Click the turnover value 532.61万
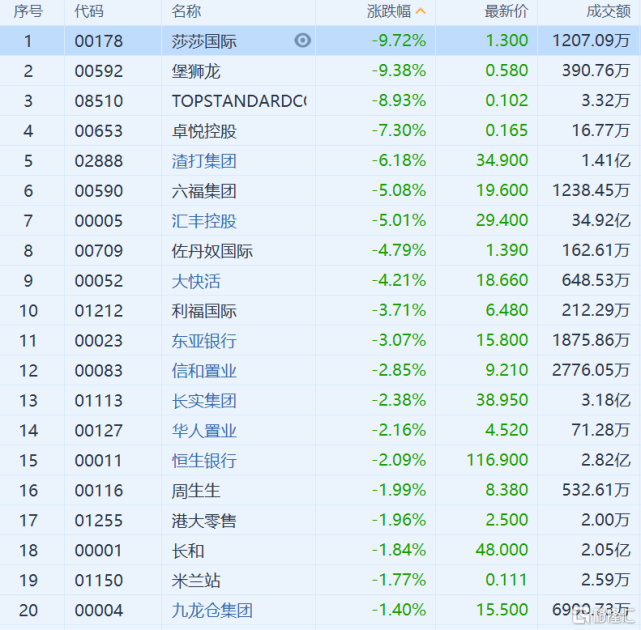Screen dimensions: 641x630 pos(596,489)
